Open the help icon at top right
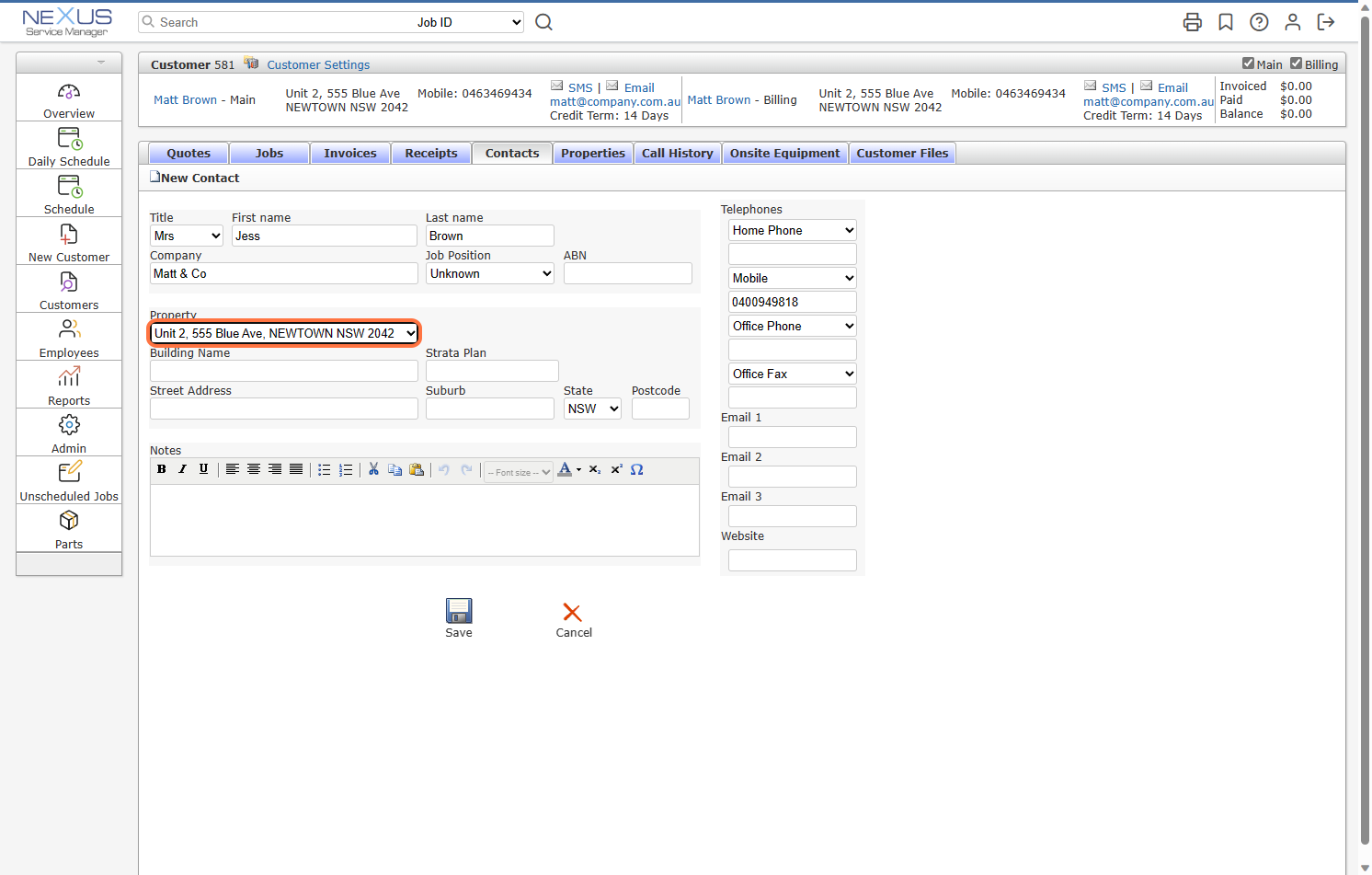This screenshot has width=1372, height=875. coord(1259,21)
